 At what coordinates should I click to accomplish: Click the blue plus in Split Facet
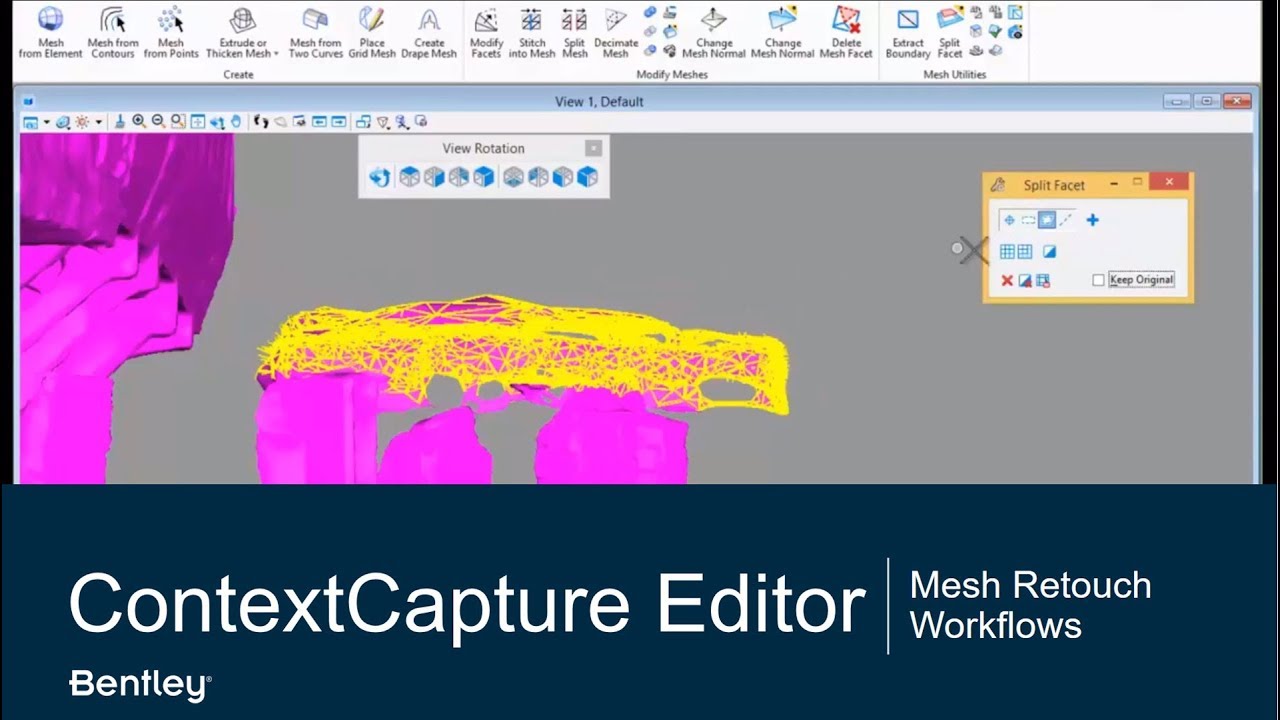[x=1092, y=220]
